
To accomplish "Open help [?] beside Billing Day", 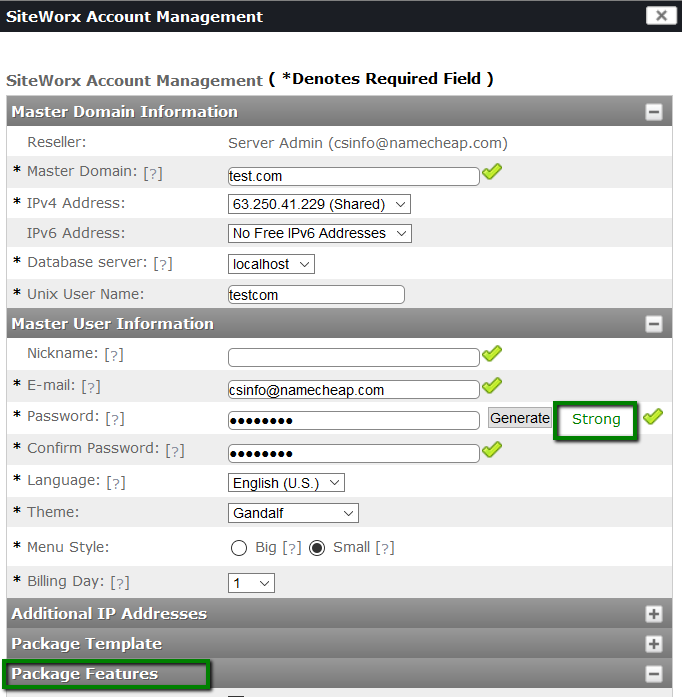I will (120, 582).
